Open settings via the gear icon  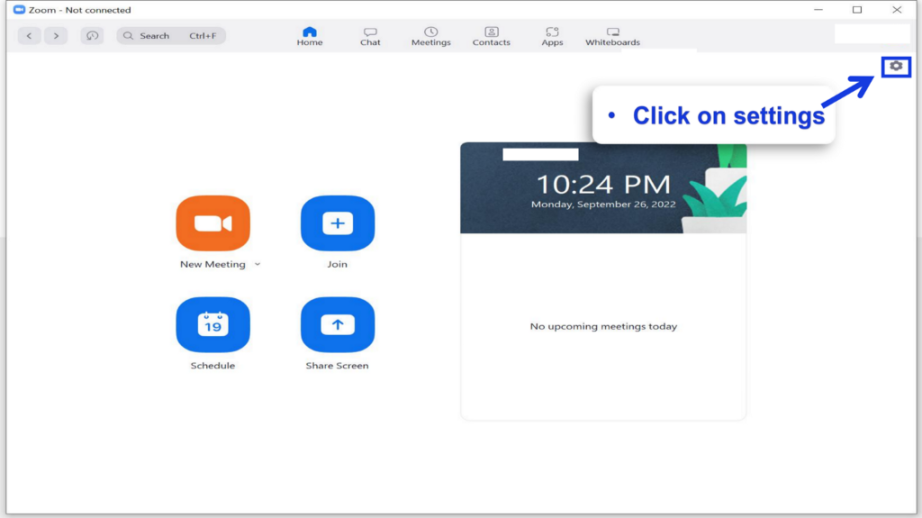coord(896,67)
